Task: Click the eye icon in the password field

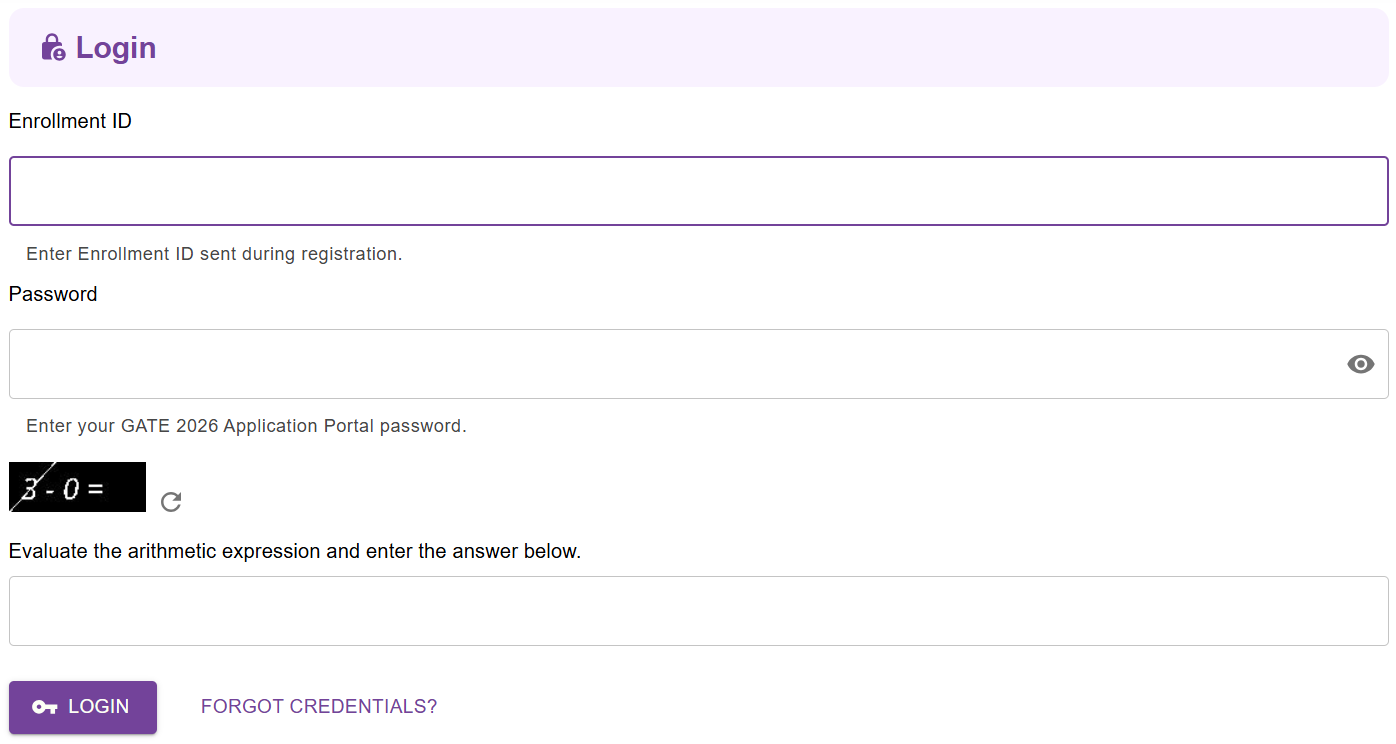Action: 1360,364
